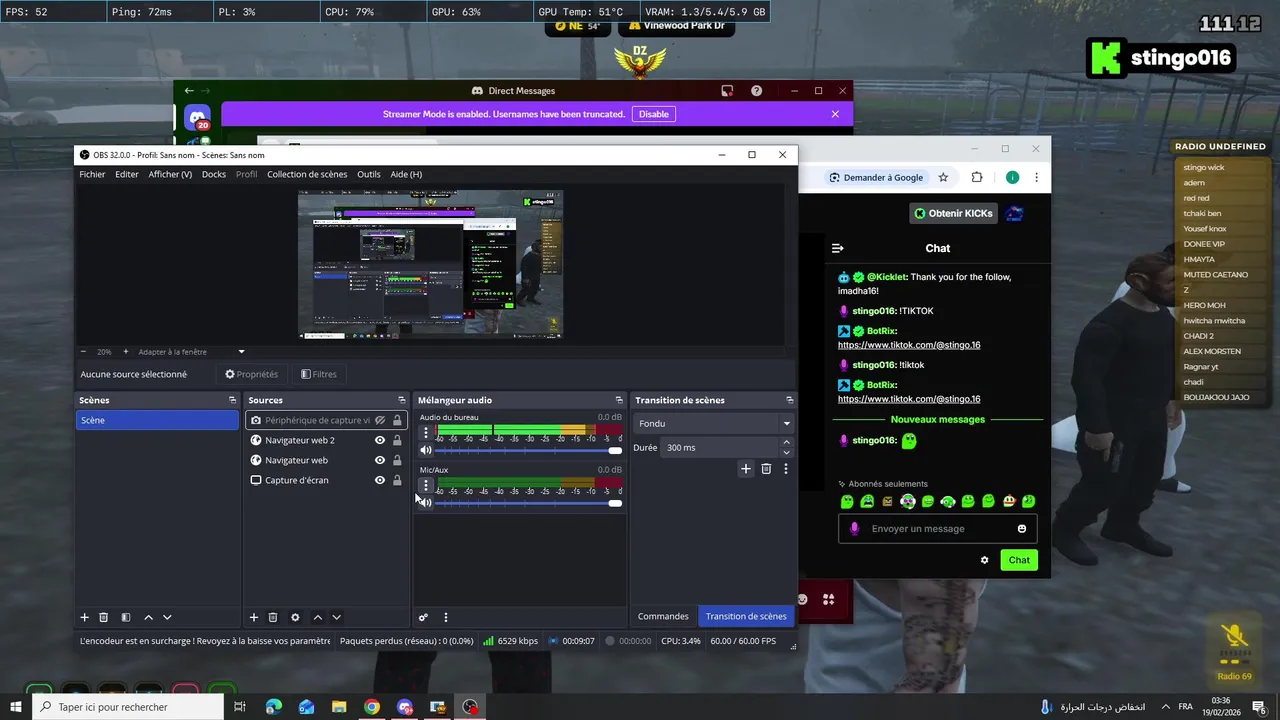Switch to the Commandes tab
The image size is (1280, 720).
click(663, 616)
